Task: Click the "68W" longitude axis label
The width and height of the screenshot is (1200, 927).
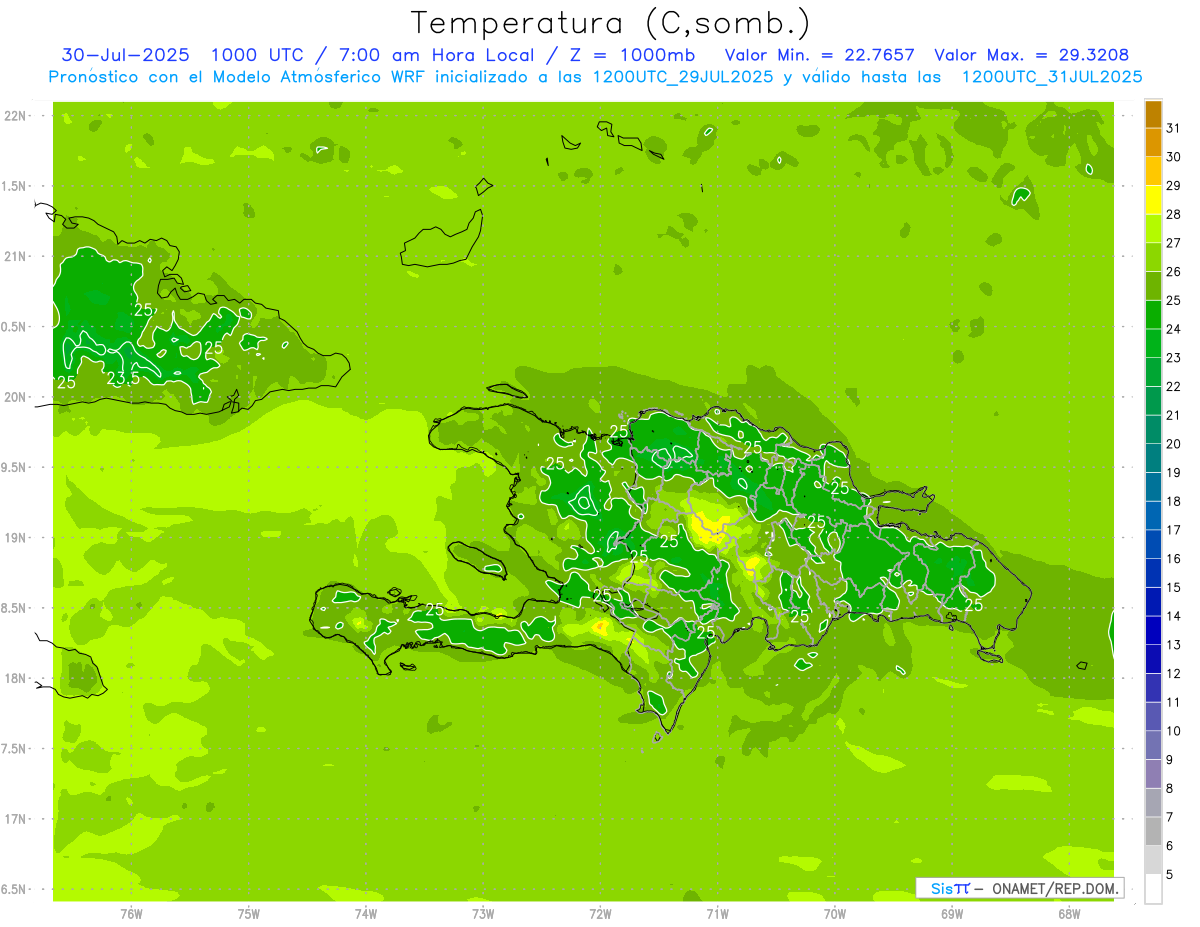Action: click(x=1069, y=914)
